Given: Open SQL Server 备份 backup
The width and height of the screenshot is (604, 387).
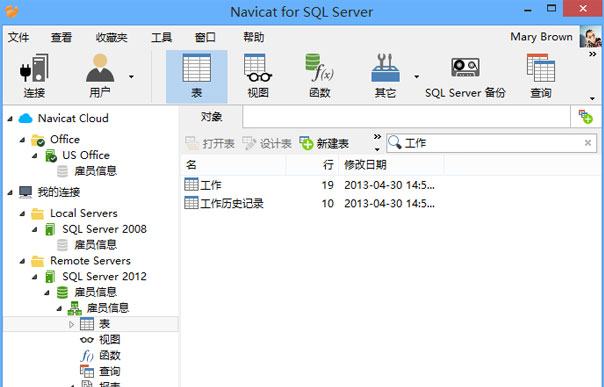Looking at the screenshot, I should point(465,77).
